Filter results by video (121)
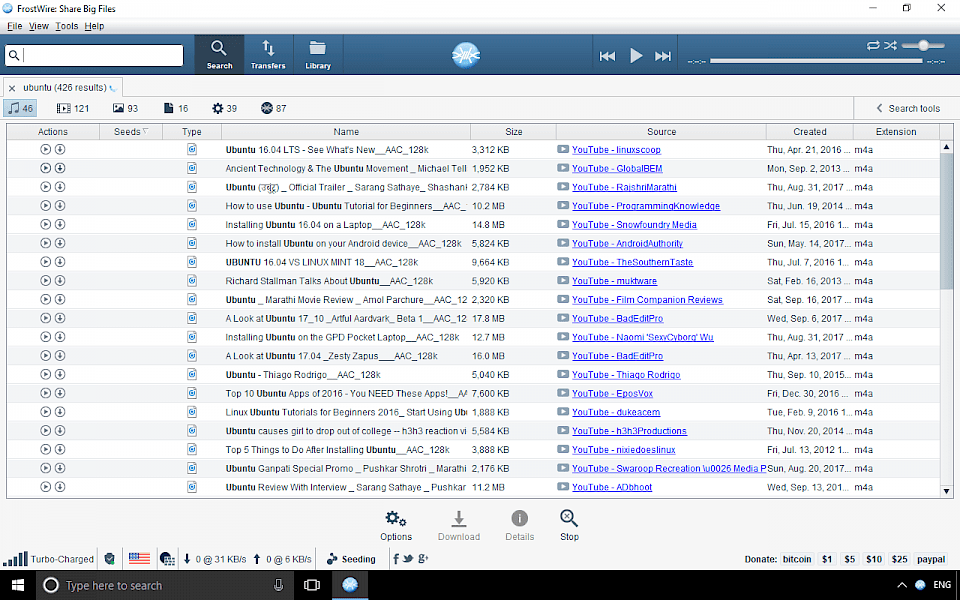The width and height of the screenshot is (960, 600). [73, 108]
